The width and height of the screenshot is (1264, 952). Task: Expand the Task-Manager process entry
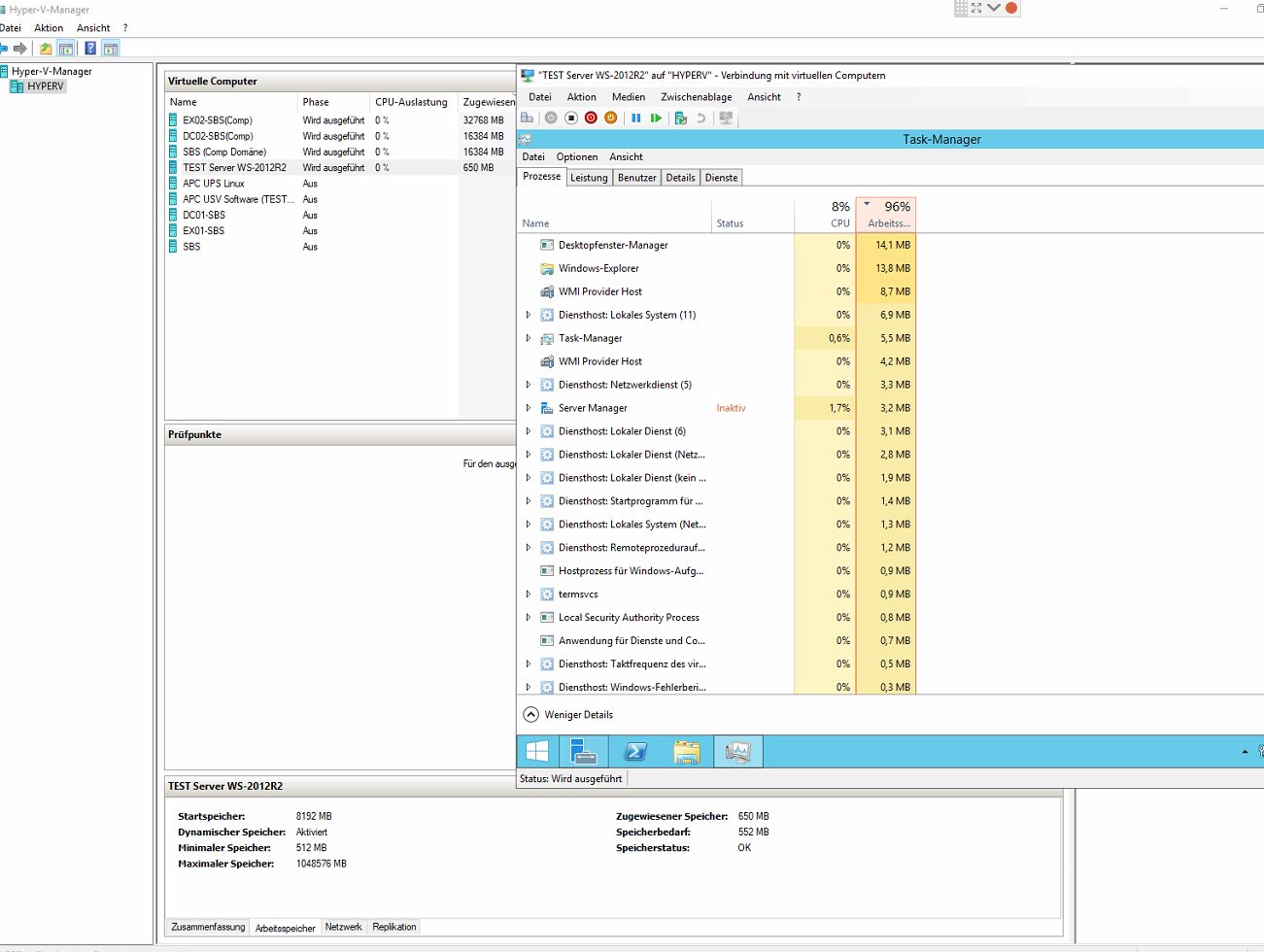[x=529, y=338]
